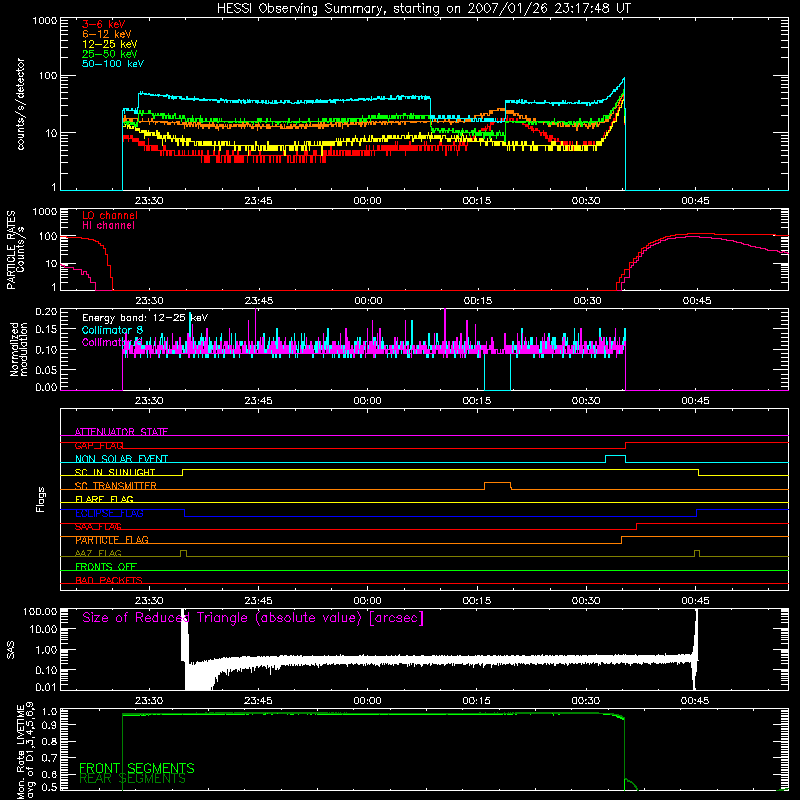The height and width of the screenshot is (800, 800).
Task: Click the 100.00 tick on SAS axis
Action: pos(40,611)
